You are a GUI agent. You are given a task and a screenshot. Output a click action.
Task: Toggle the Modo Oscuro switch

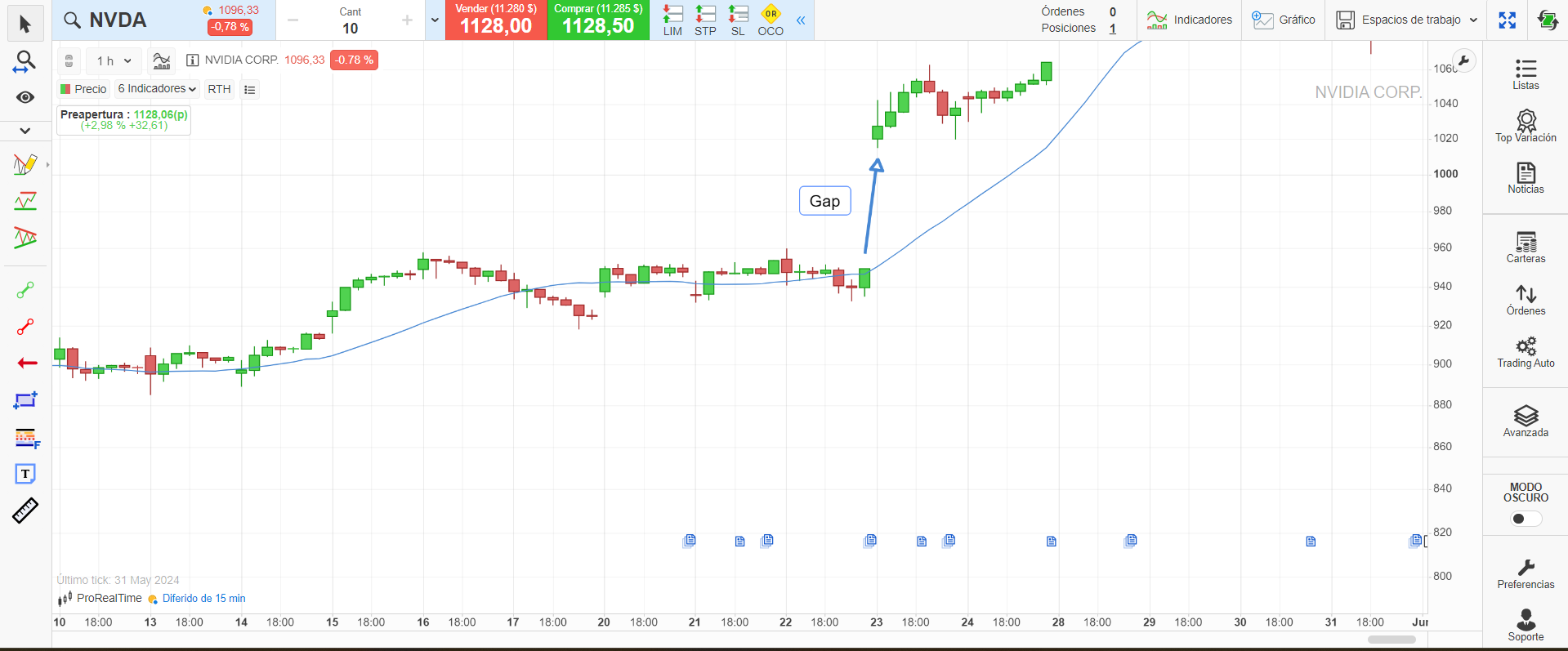[1526, 519]
